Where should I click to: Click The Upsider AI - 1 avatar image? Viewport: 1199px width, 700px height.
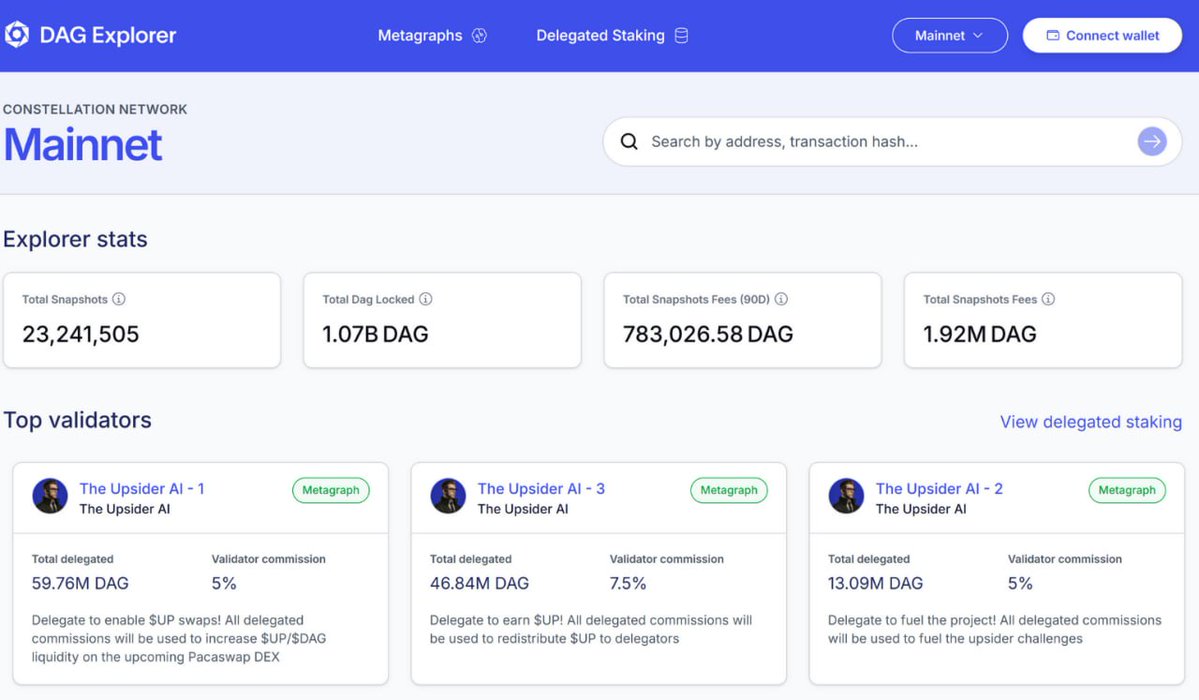50,496
